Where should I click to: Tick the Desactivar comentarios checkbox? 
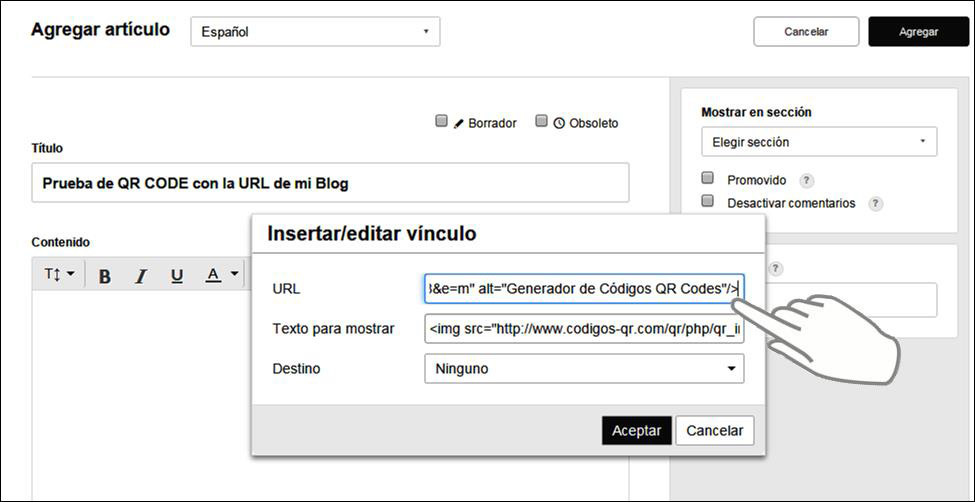coord(708,201)
